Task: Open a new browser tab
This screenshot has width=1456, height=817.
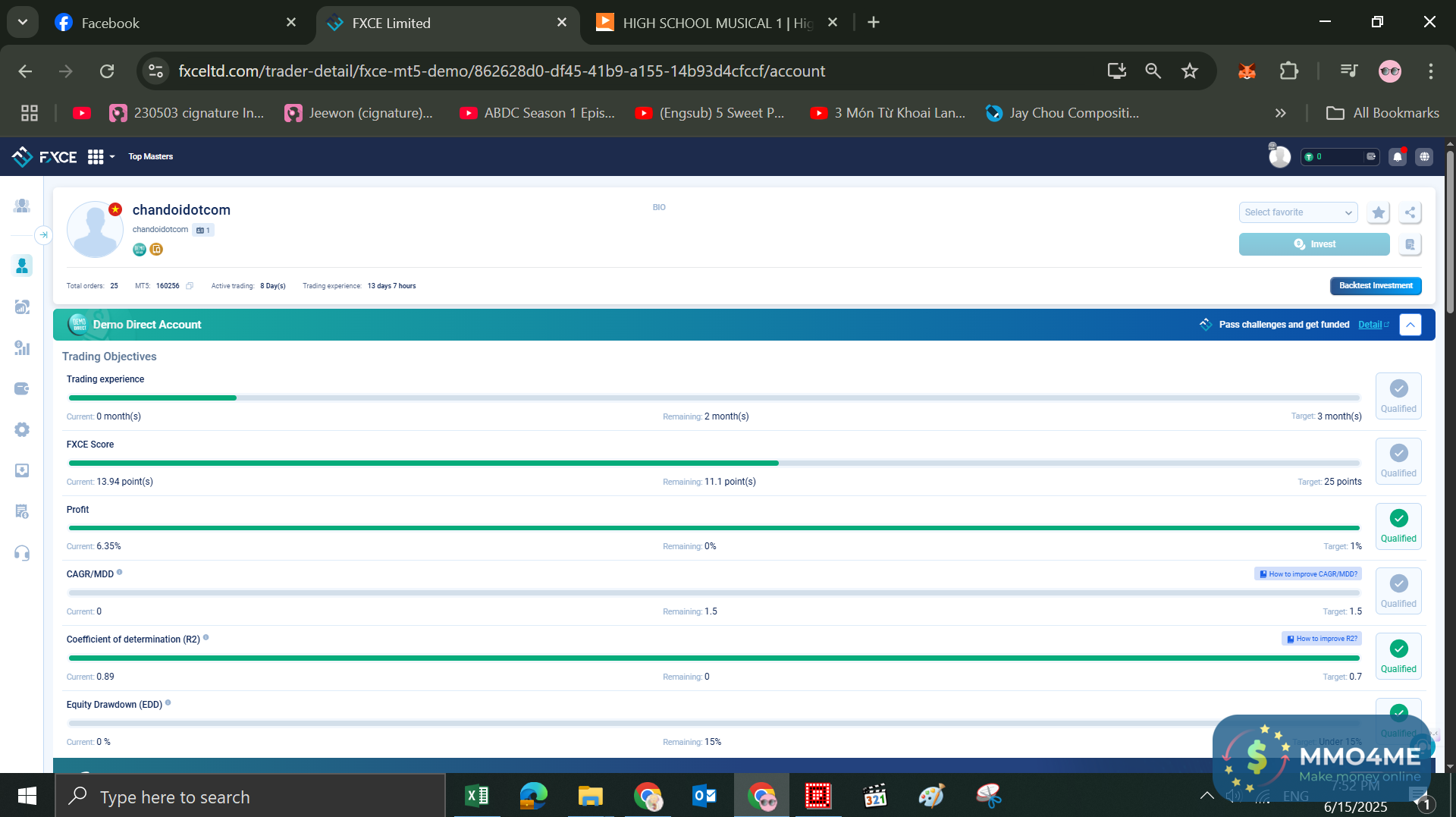Action: pos(874,23)
